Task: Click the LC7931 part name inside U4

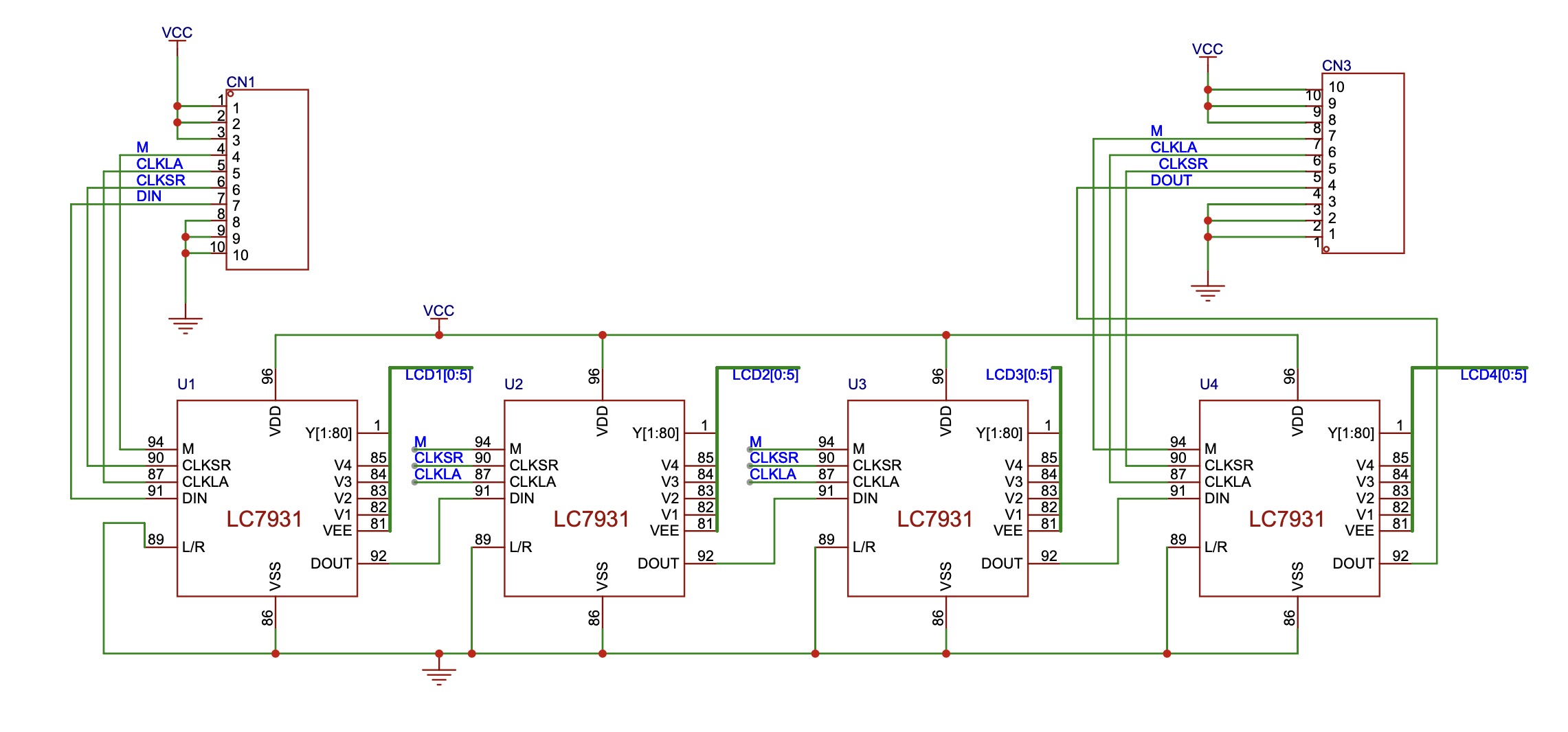Action: [x=1287, y=519]
